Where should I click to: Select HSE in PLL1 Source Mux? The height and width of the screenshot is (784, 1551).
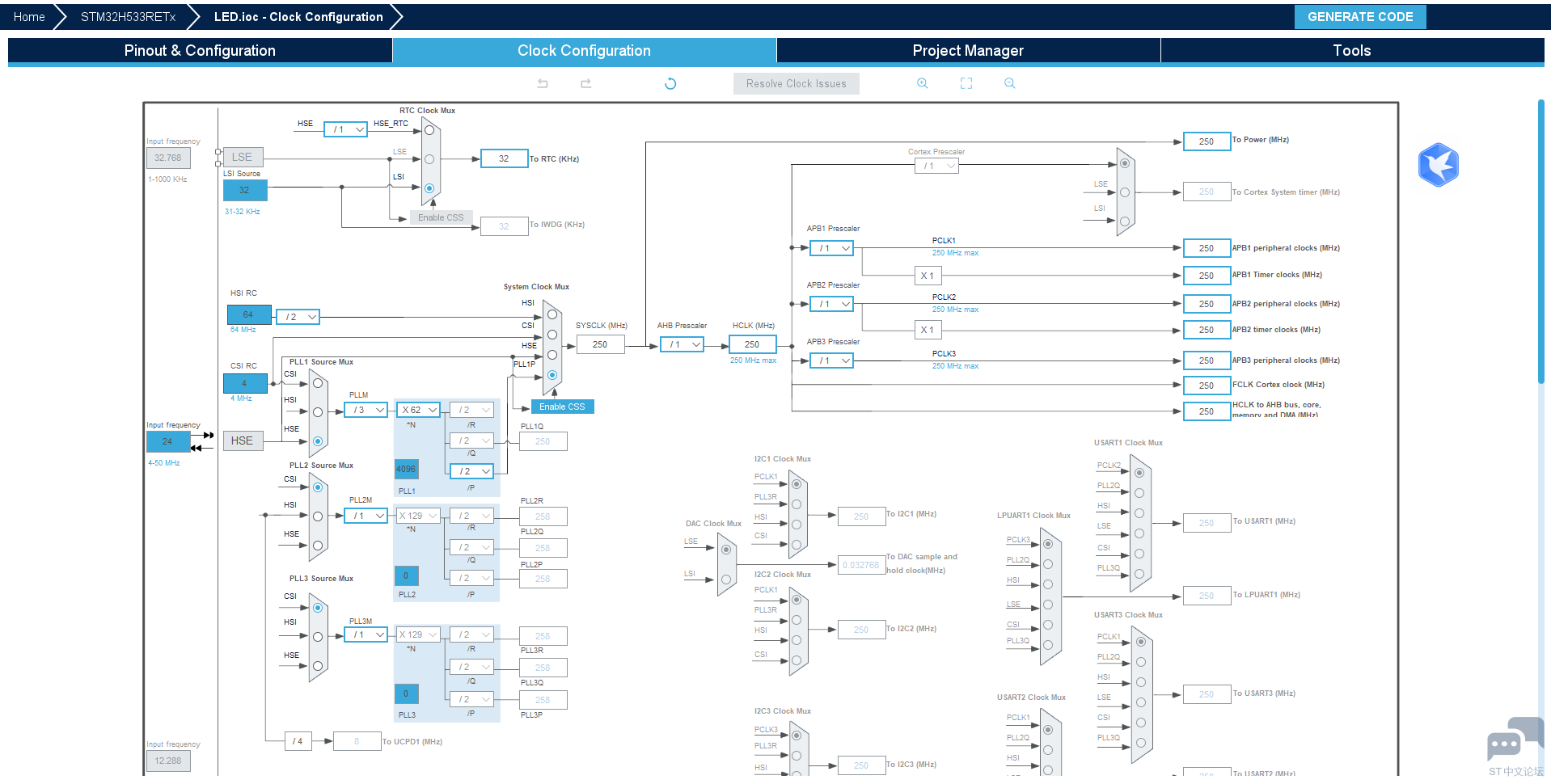[318, 441]
